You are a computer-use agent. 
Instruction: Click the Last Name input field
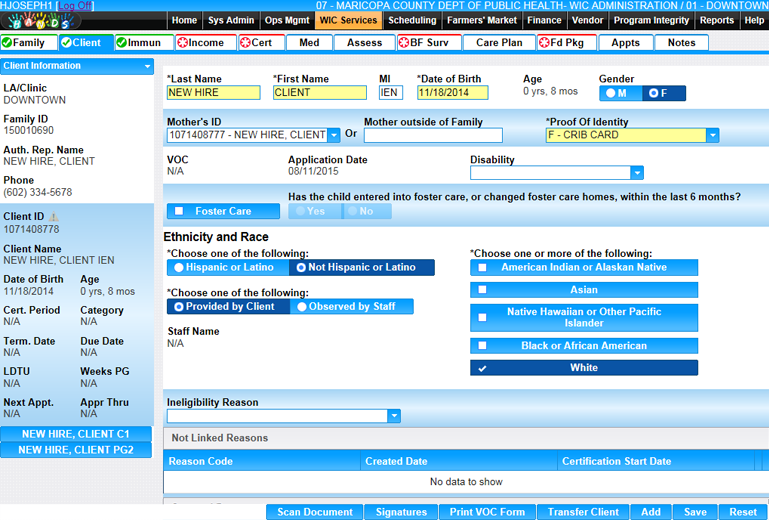point(213,93)
